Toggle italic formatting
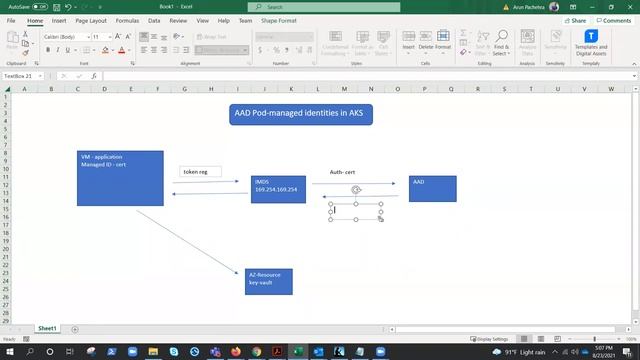Image resolution: width=640 pixels, height=360 pixels. pos(58,50)
